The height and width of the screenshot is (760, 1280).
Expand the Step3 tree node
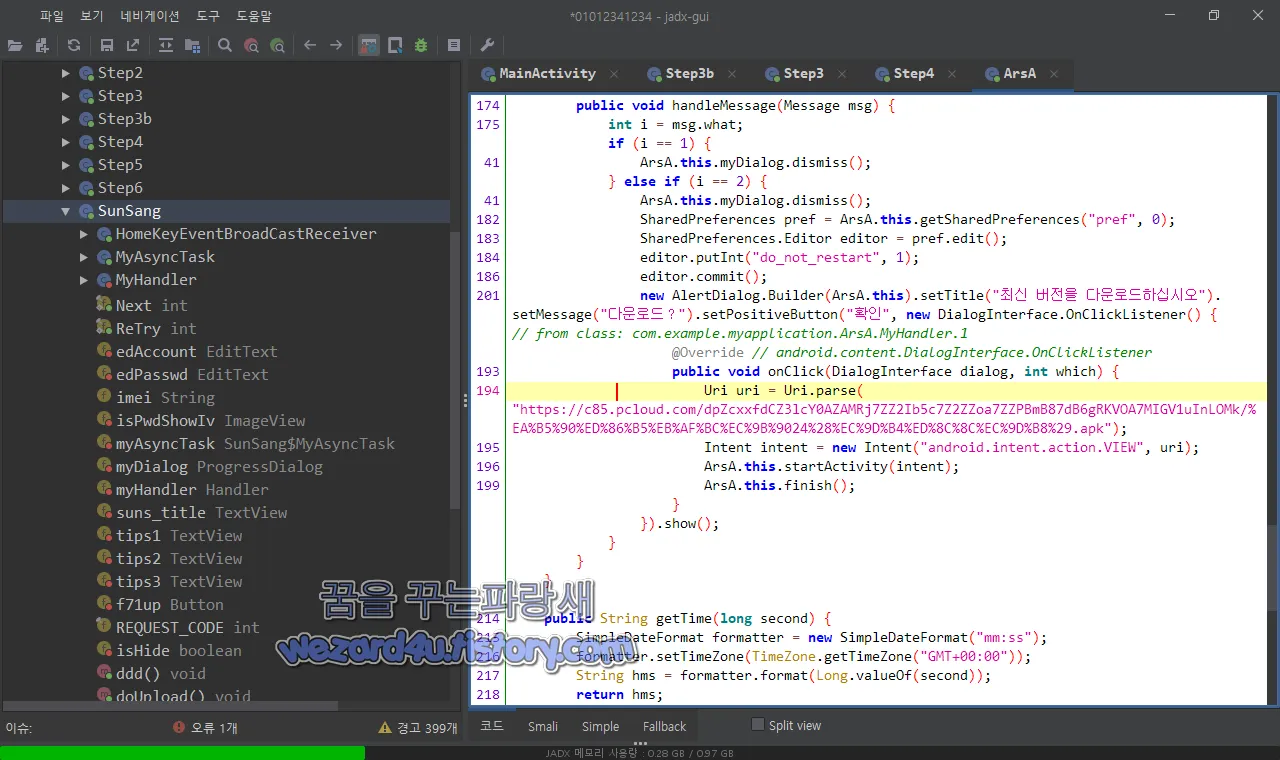coord(66,96)
